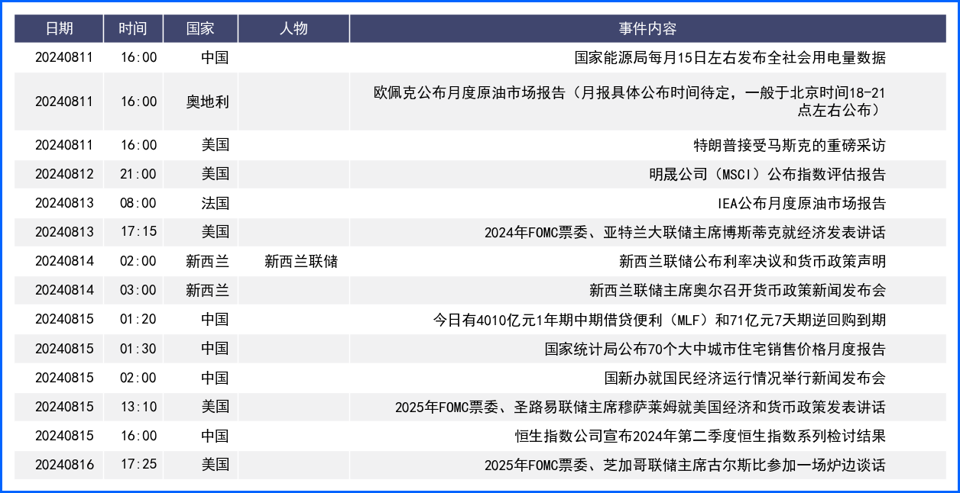Screen dimensions: 960x493
Task: Click 中国 in the 恒生指数 row
Action: coord(215,435)
